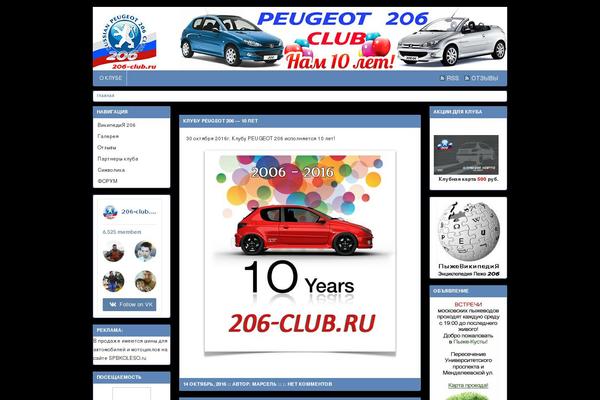The width and height of the screenshot is (600, 400).
Task: Click the РЕКЛАМА panel header
Action: (132, 330)
